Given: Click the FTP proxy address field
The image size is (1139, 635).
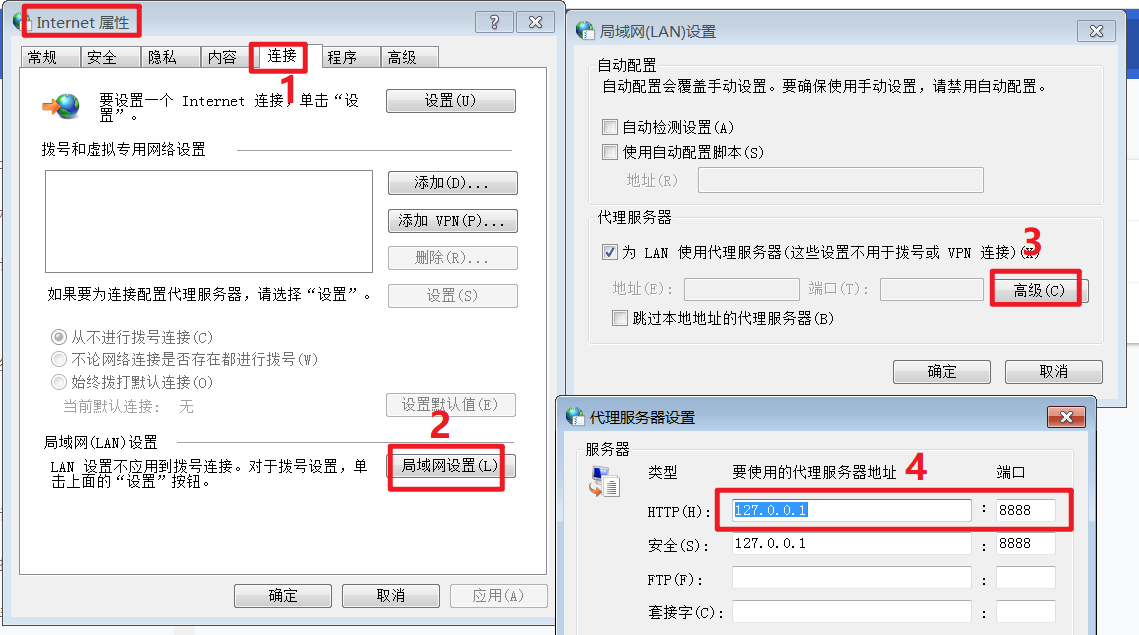Looking at the screenshot, I should [851, 578].
